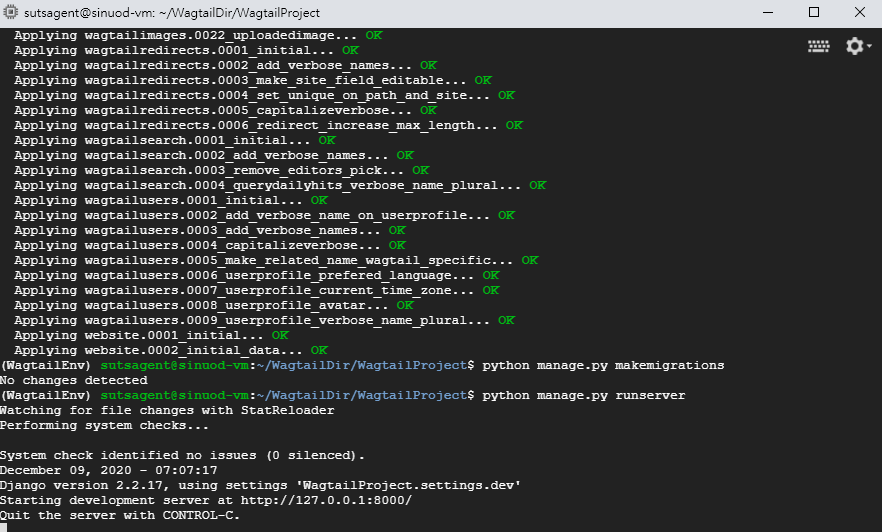The height and width of the screenshot is (532, 882).
Task: Click 'Quit the server with CONTROL-C.' line
Action: tap(120, 515)
